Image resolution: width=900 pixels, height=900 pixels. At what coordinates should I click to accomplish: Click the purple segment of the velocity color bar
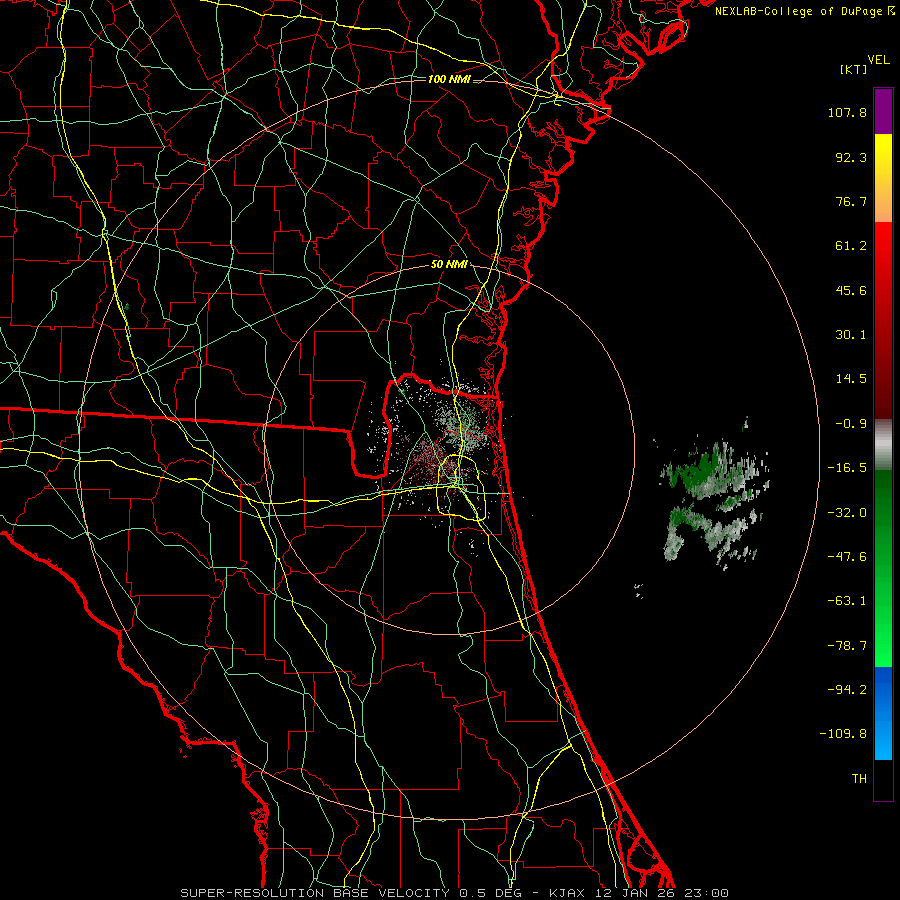(x=883, y=111)
